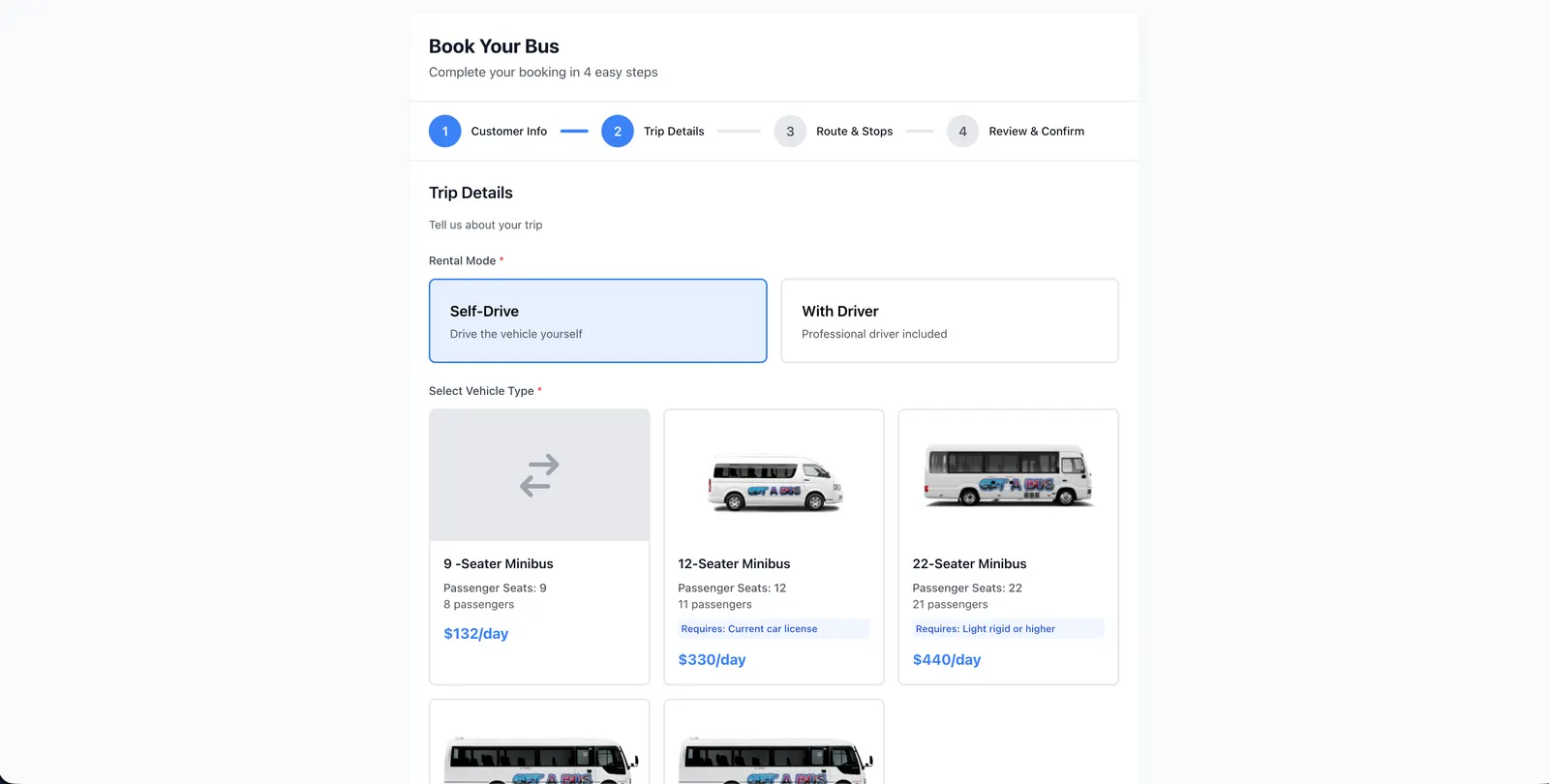Click the step 1 circle for Customer Info
The height and width of the screenshot is (784, 1549).
click(x=444, y=132)
